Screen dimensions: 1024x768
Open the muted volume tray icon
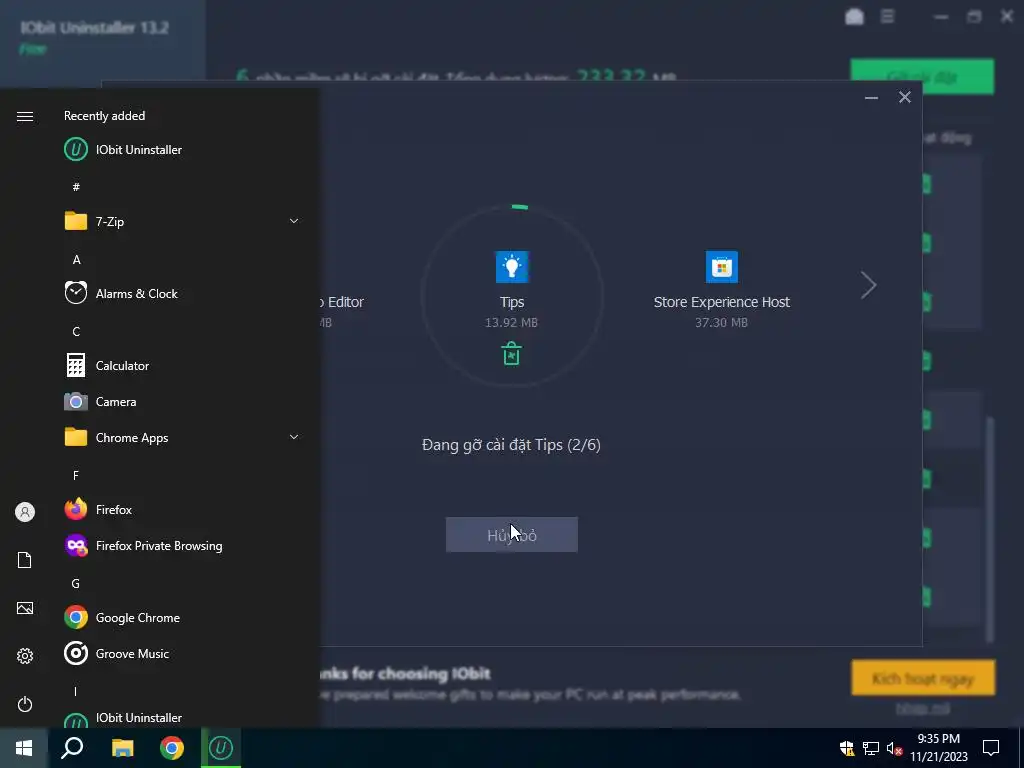[x=895, y=748]
